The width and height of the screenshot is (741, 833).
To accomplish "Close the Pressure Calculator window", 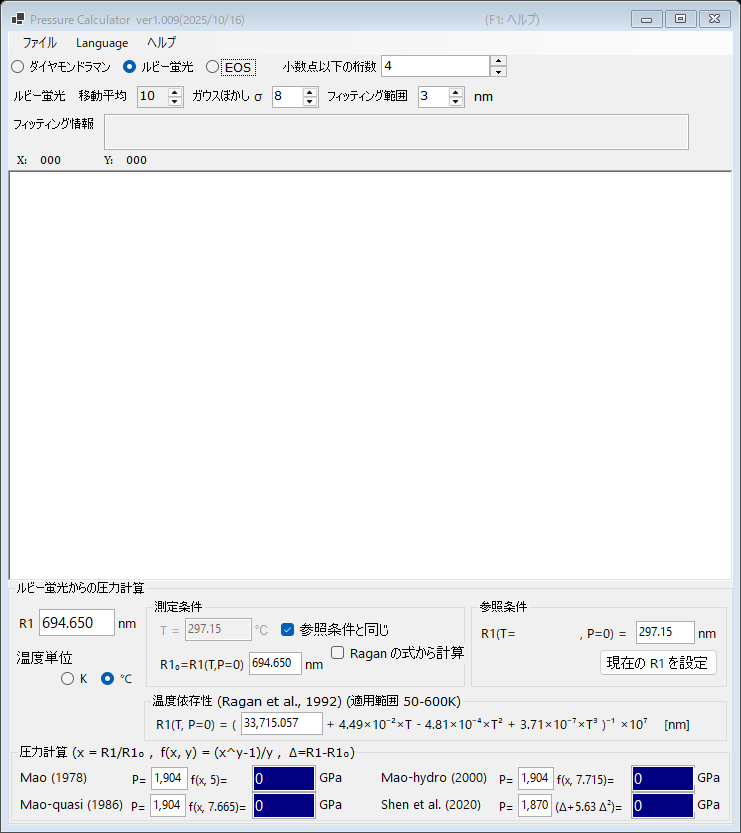I will point(714,19).
